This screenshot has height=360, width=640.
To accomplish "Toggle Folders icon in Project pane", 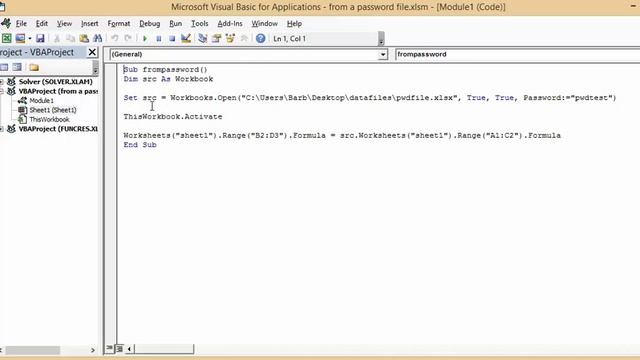I will [x=34, y=67].
